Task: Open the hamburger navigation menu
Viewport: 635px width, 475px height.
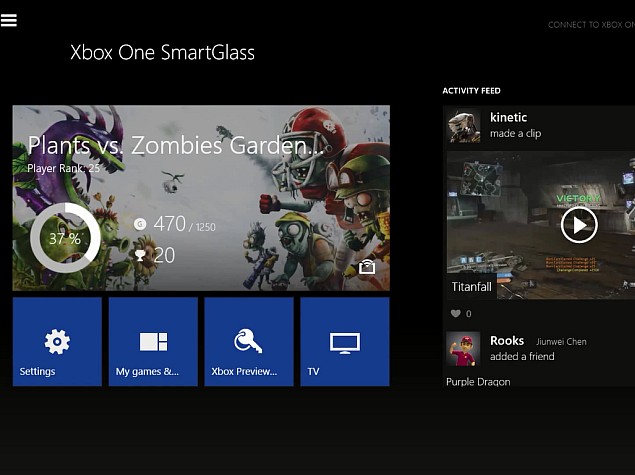Action: (9, 20)
